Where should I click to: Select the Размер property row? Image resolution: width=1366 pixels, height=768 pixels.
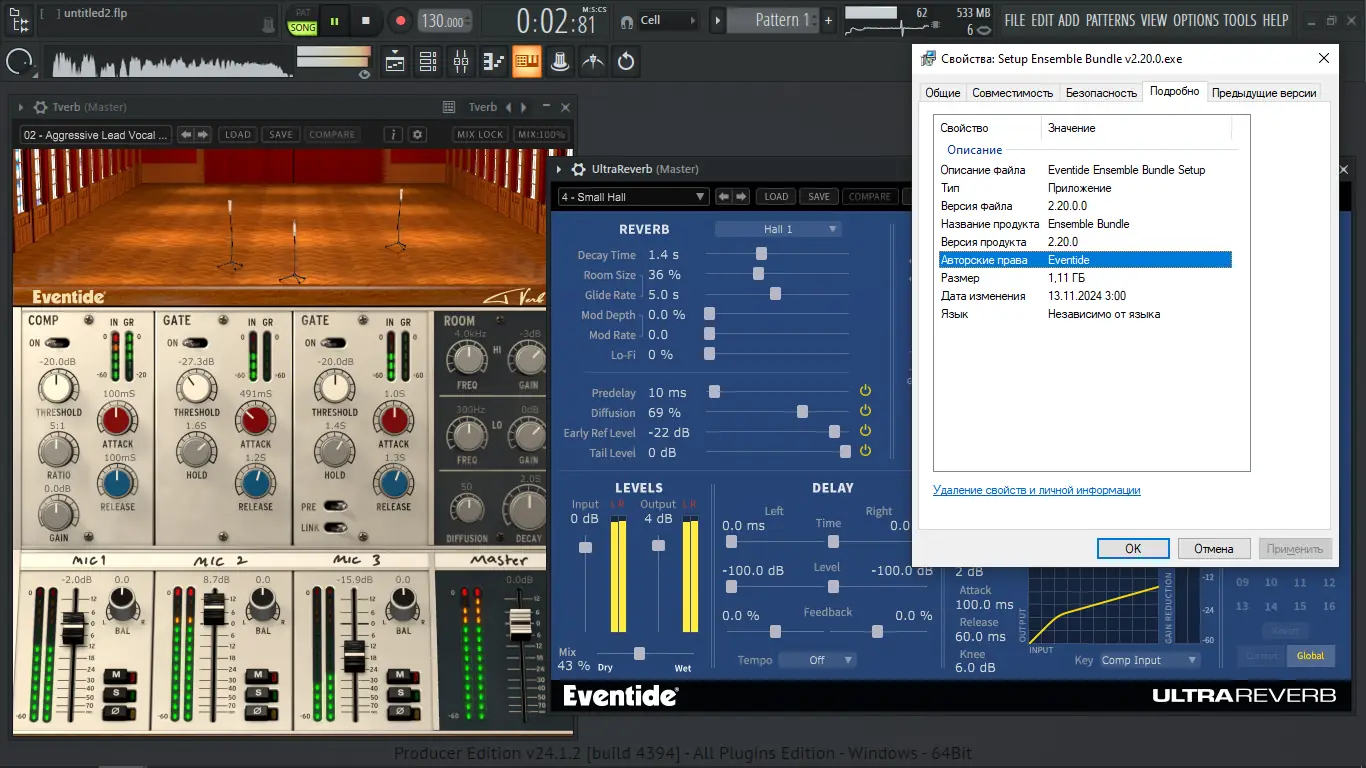1085,278
